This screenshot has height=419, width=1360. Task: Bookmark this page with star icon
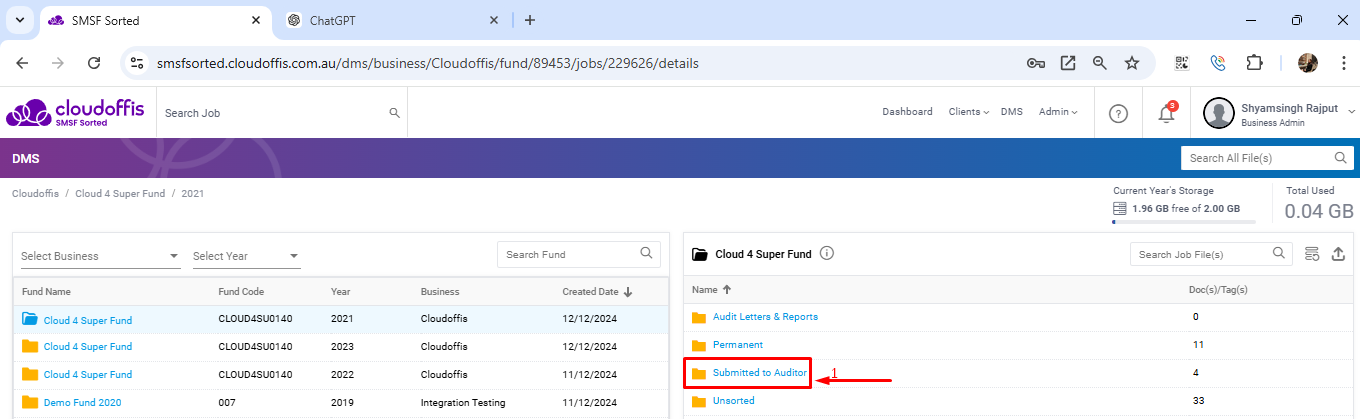click(x=1132, y=63)
